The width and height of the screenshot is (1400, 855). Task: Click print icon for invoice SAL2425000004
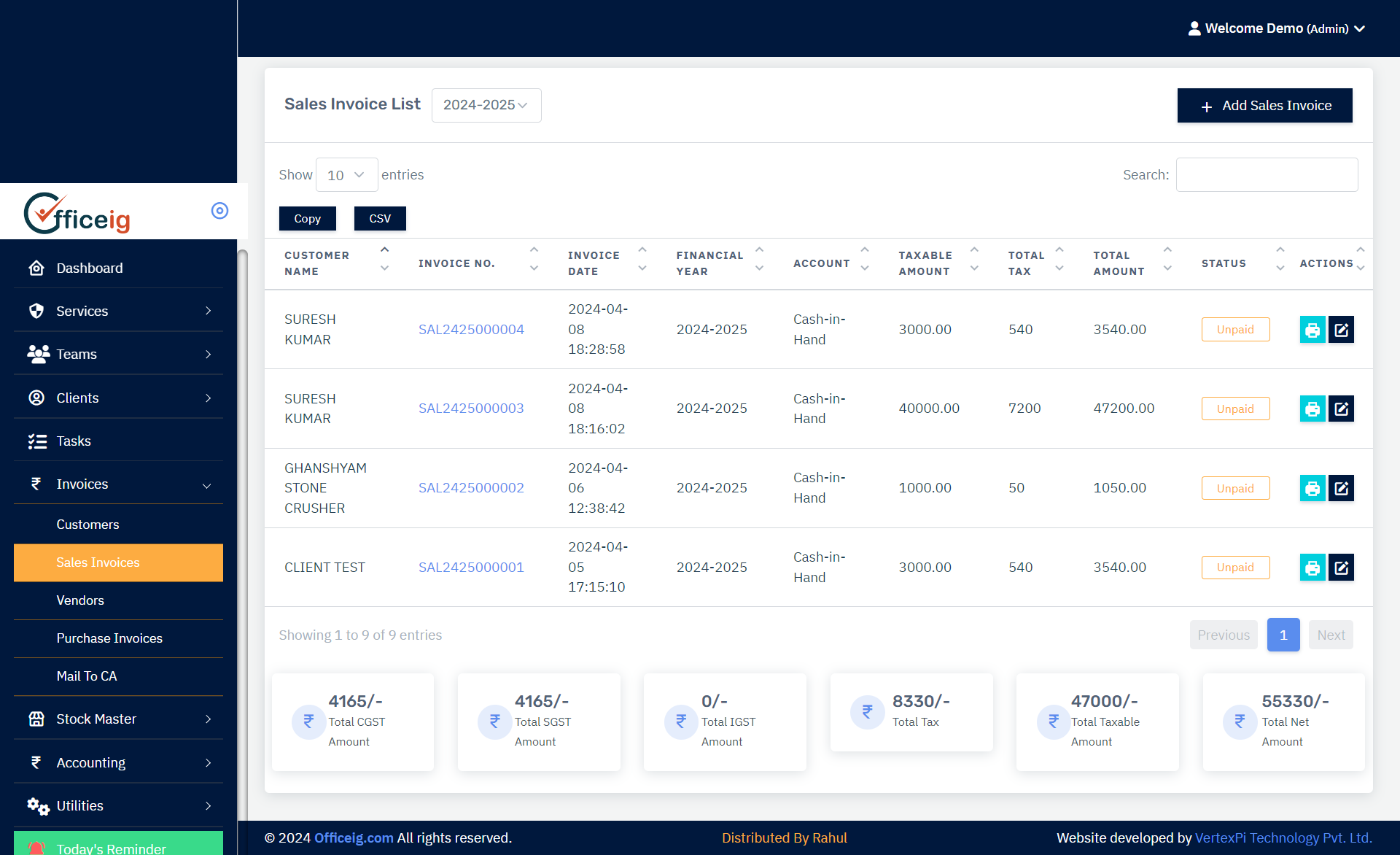1312,330
